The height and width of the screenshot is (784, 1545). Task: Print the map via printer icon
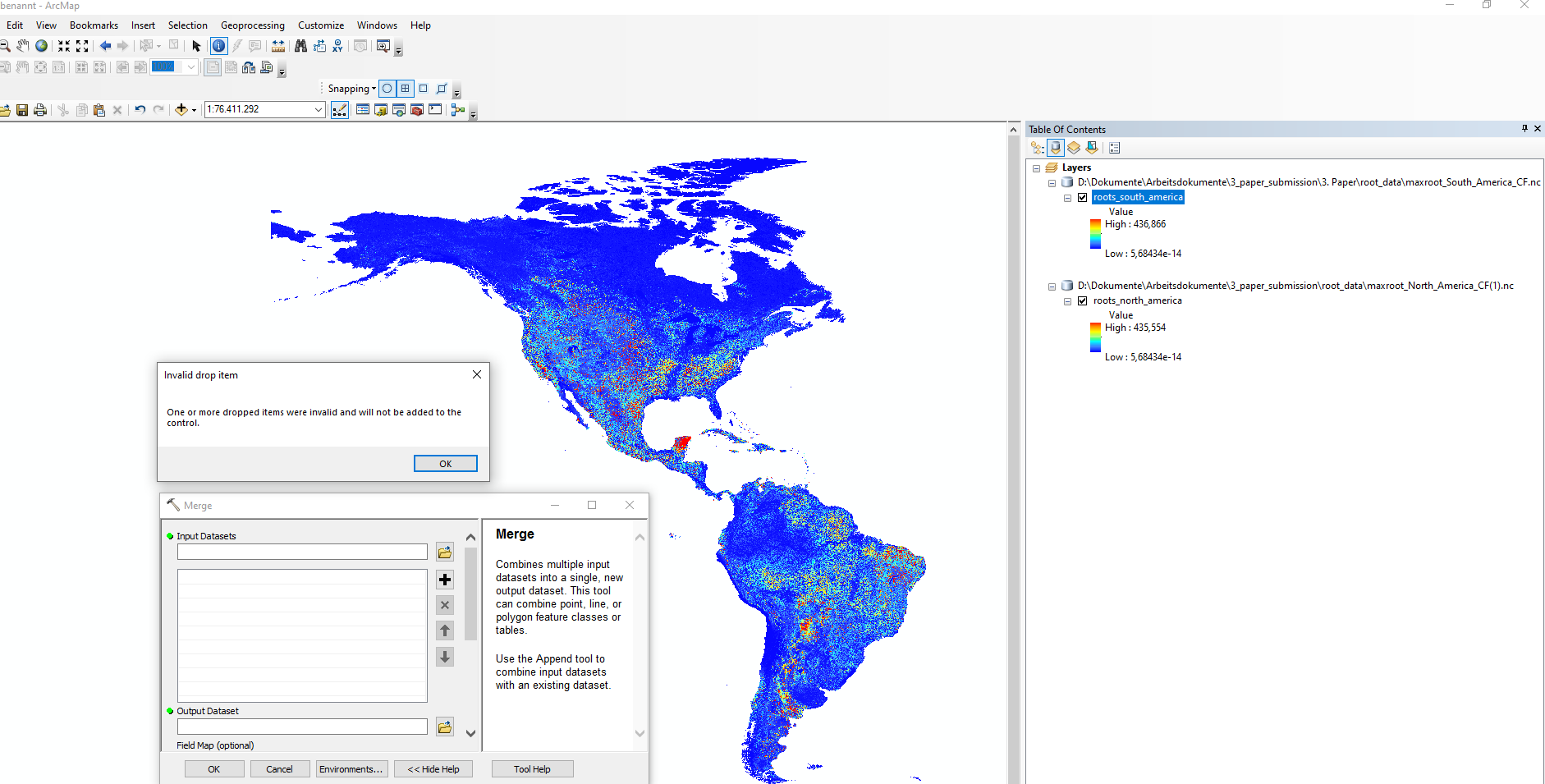[x=40, y=110]
